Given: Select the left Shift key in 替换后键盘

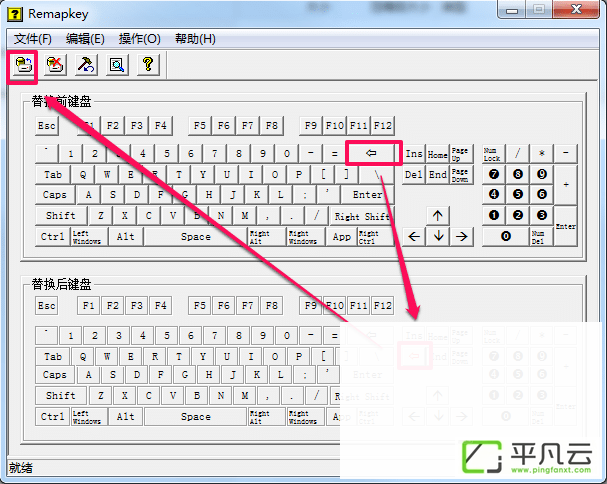Looking at the screenshot, I should pyautogui.click(x=61, y=396).
